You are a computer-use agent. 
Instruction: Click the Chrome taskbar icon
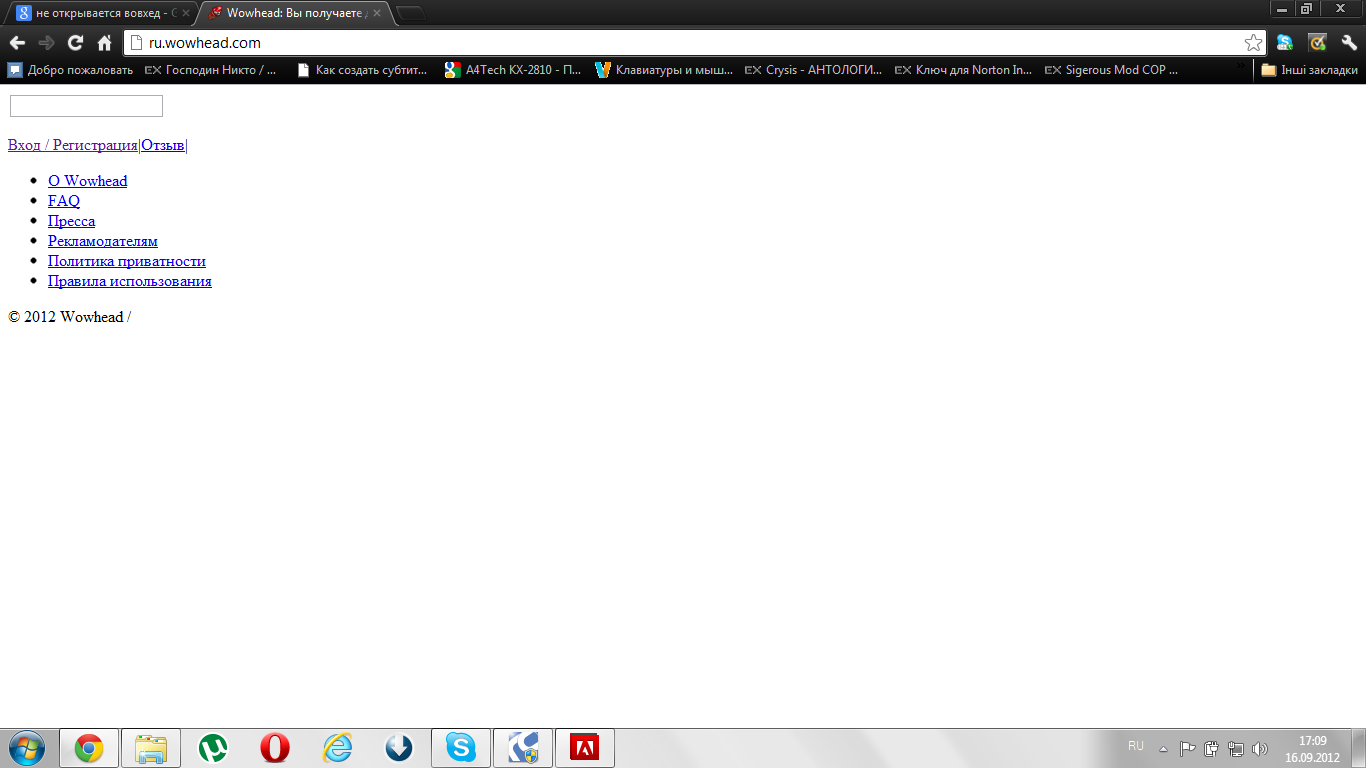(89, 748)
